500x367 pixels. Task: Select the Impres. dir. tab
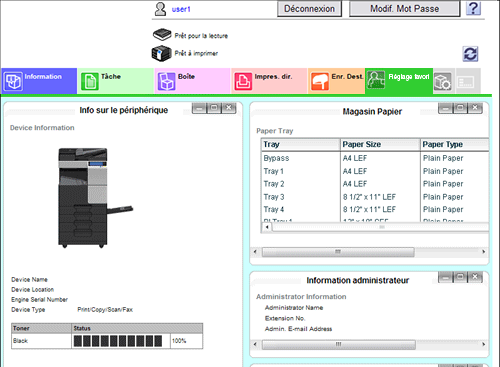pos(269,81)
